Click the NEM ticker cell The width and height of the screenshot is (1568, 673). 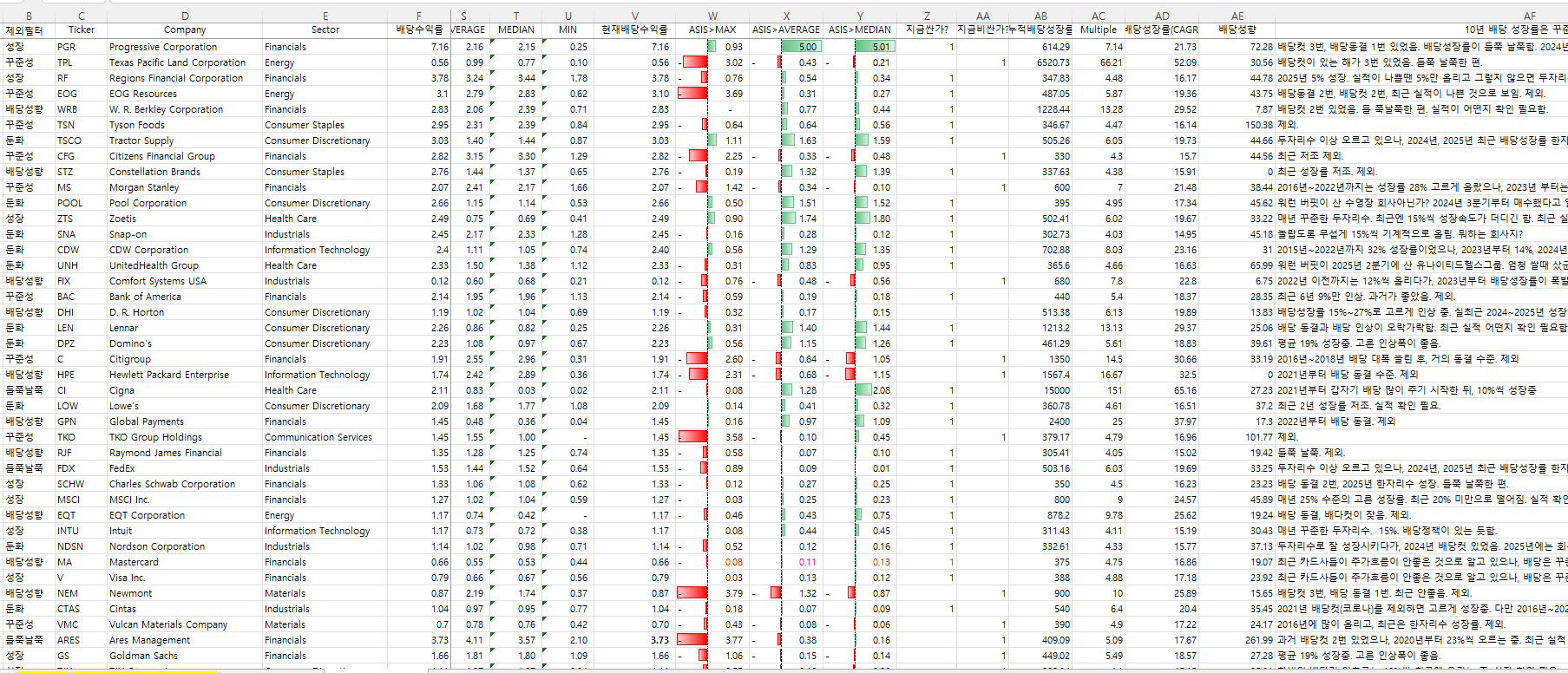[x=81, y=593]
